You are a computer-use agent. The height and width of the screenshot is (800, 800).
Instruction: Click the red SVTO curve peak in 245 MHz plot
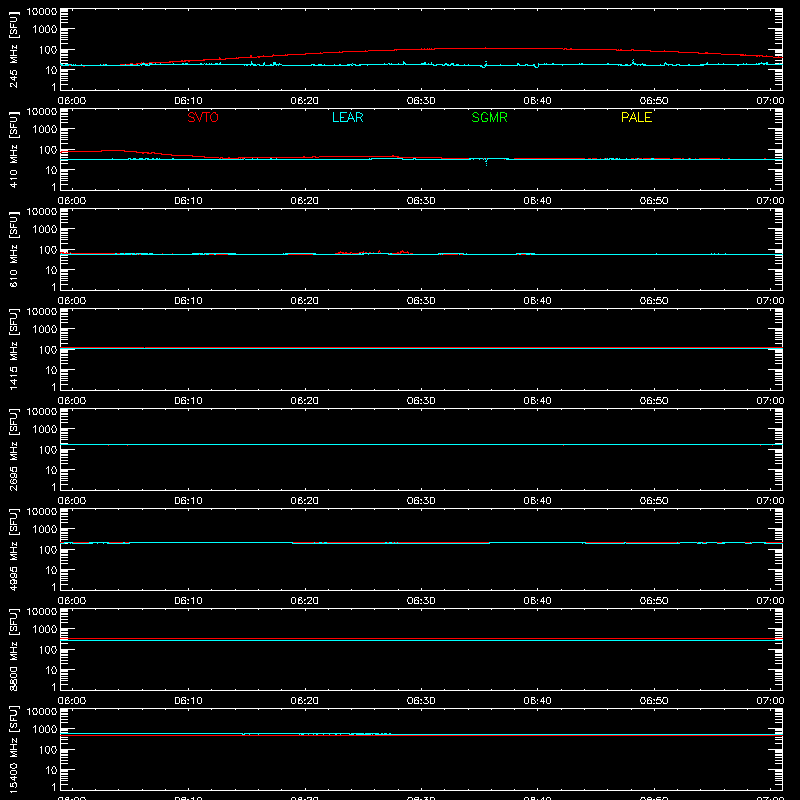coord(485,48)
